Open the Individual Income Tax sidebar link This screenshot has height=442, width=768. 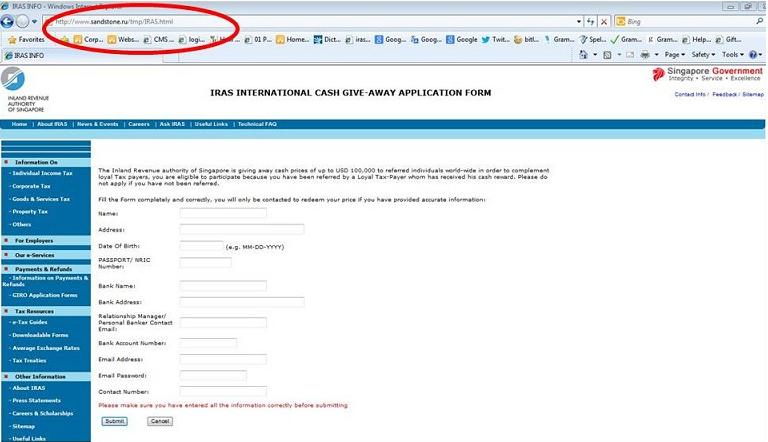tap(42, 173)
